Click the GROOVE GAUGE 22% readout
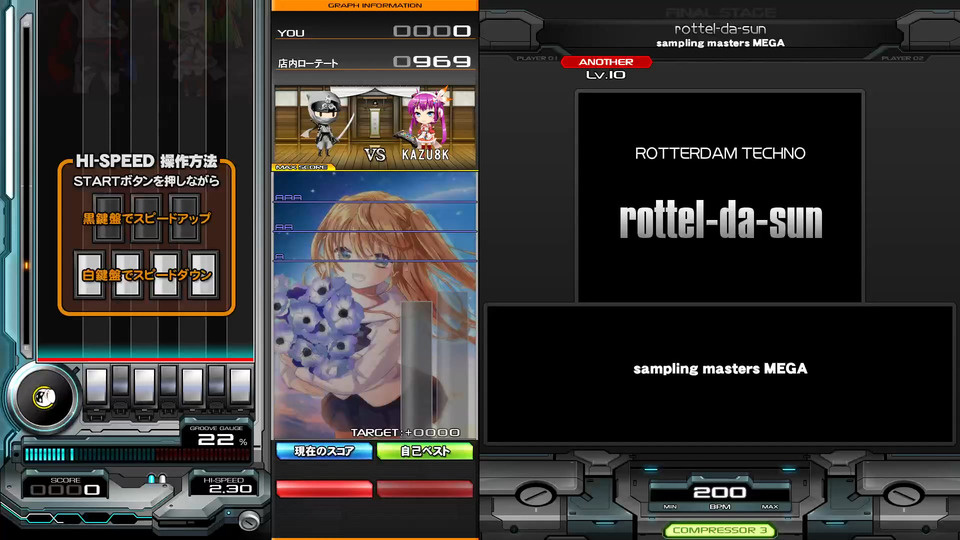 point(217,437)
